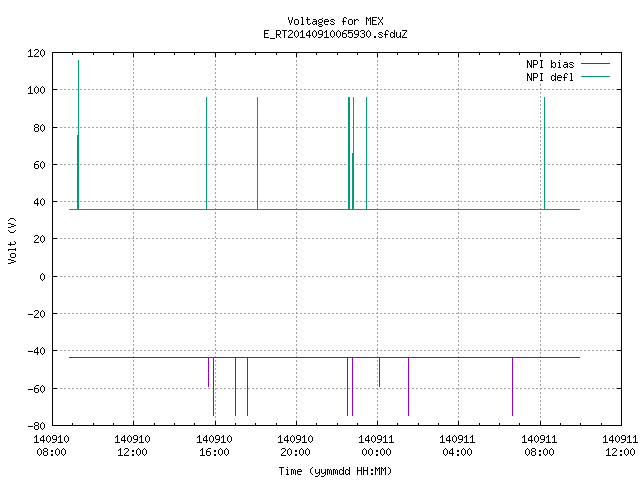Viewport: 640px width, 480px height.
Task: Click the x-axis tick label "140910 08:00"
Action: click(51, 446)
